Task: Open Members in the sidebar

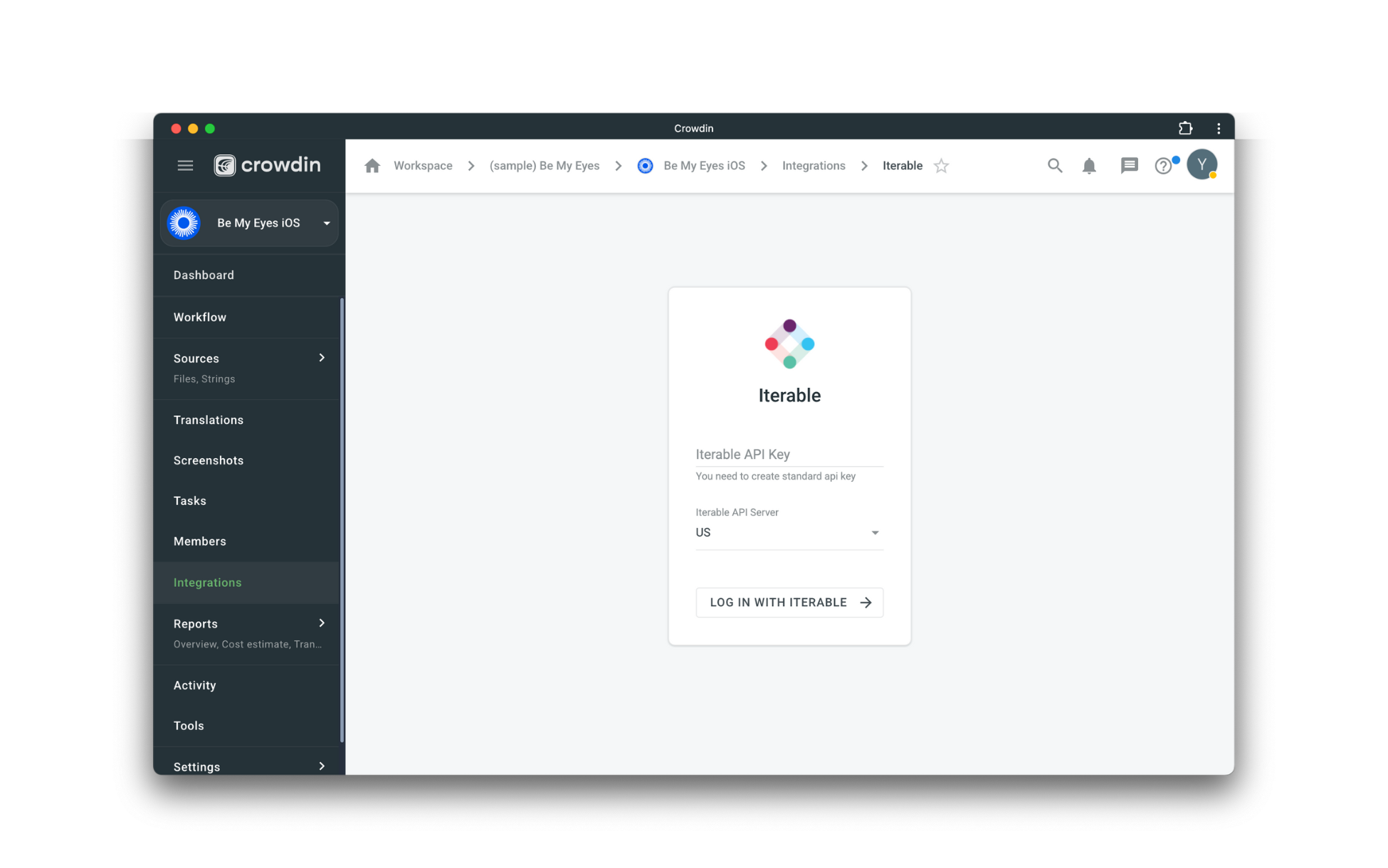Action: pos(246,541)
